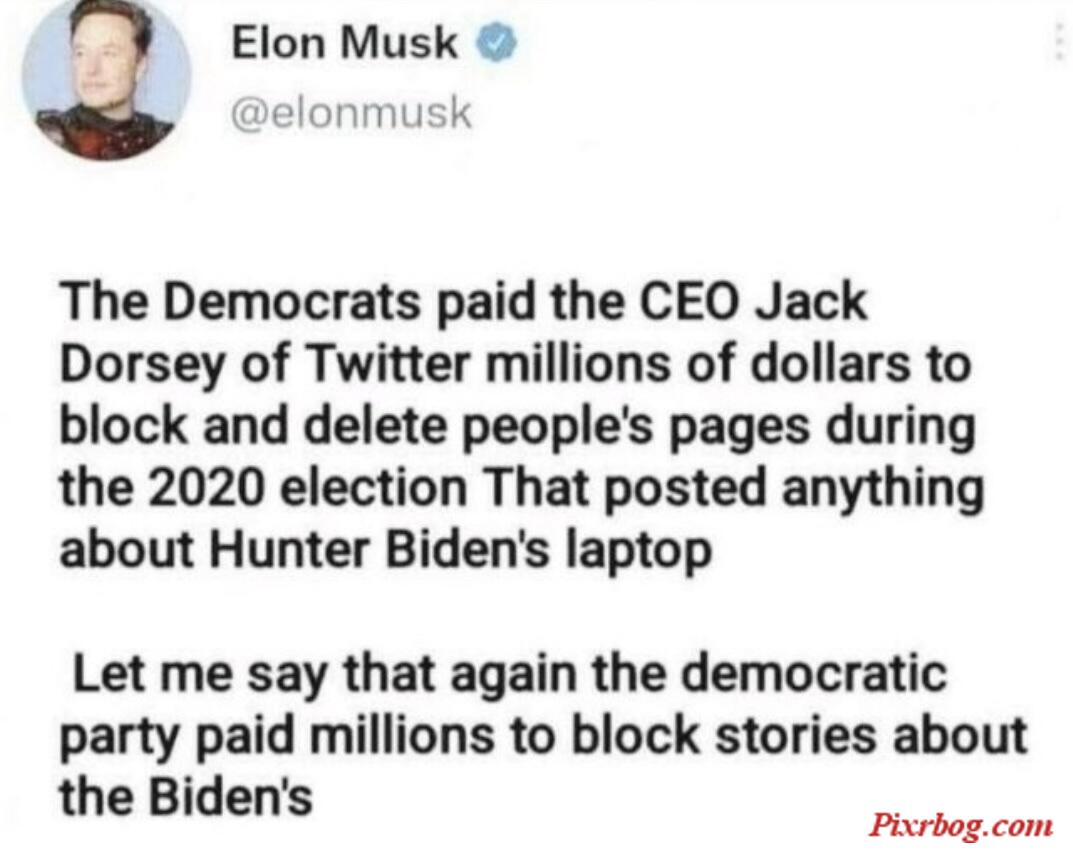The image size is (1073, 858).
Task: Open the three-dot more options menu
Action: (x=1059, y=39)
